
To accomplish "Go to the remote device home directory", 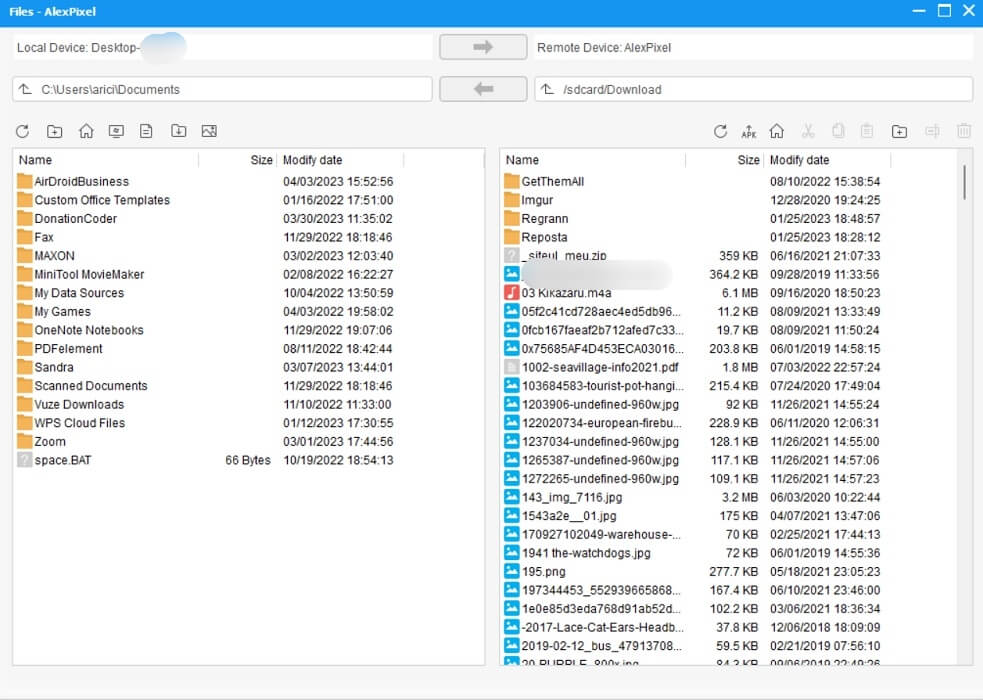I will (779, 131).
